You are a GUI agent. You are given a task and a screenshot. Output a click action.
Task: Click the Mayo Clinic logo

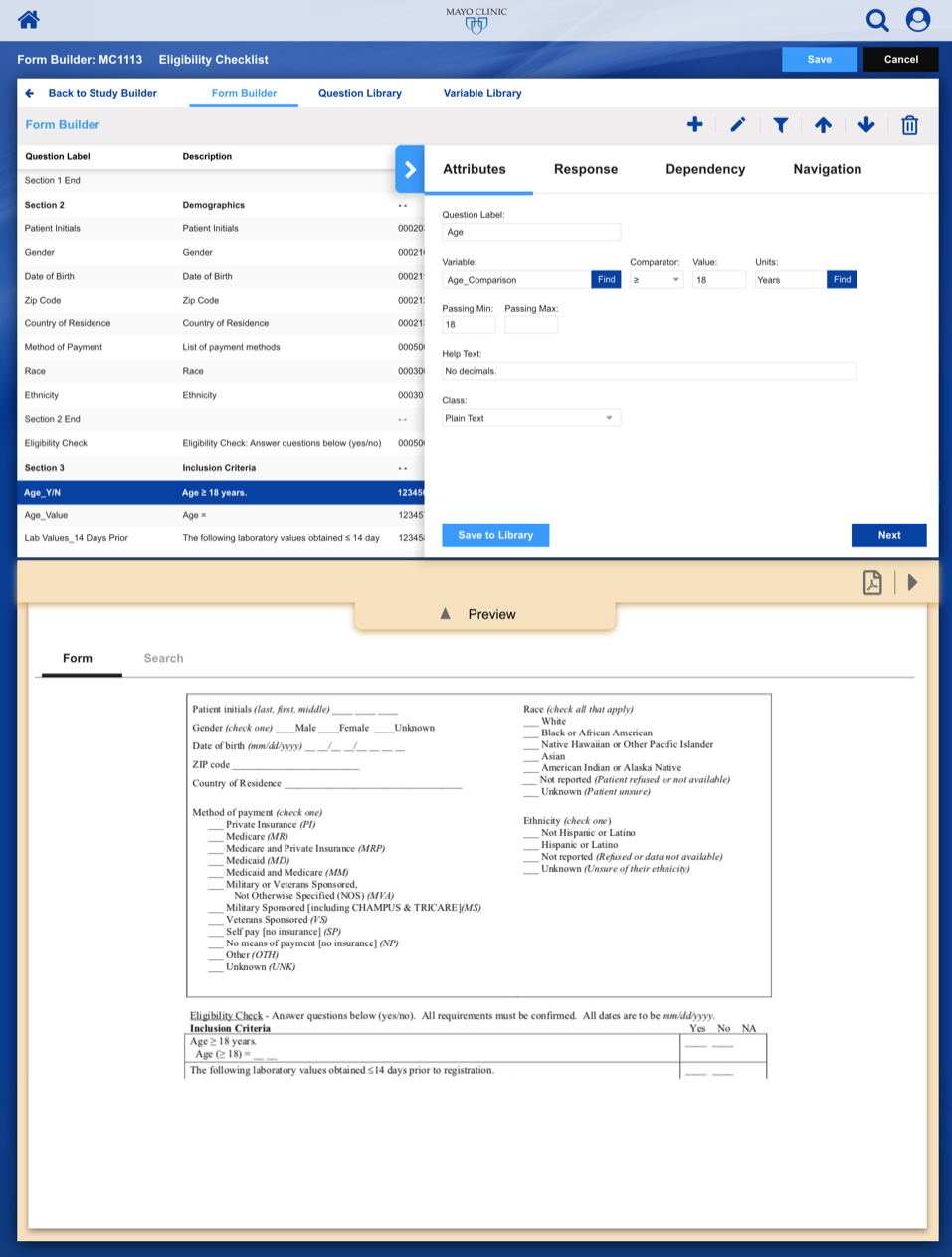[476, 20]
